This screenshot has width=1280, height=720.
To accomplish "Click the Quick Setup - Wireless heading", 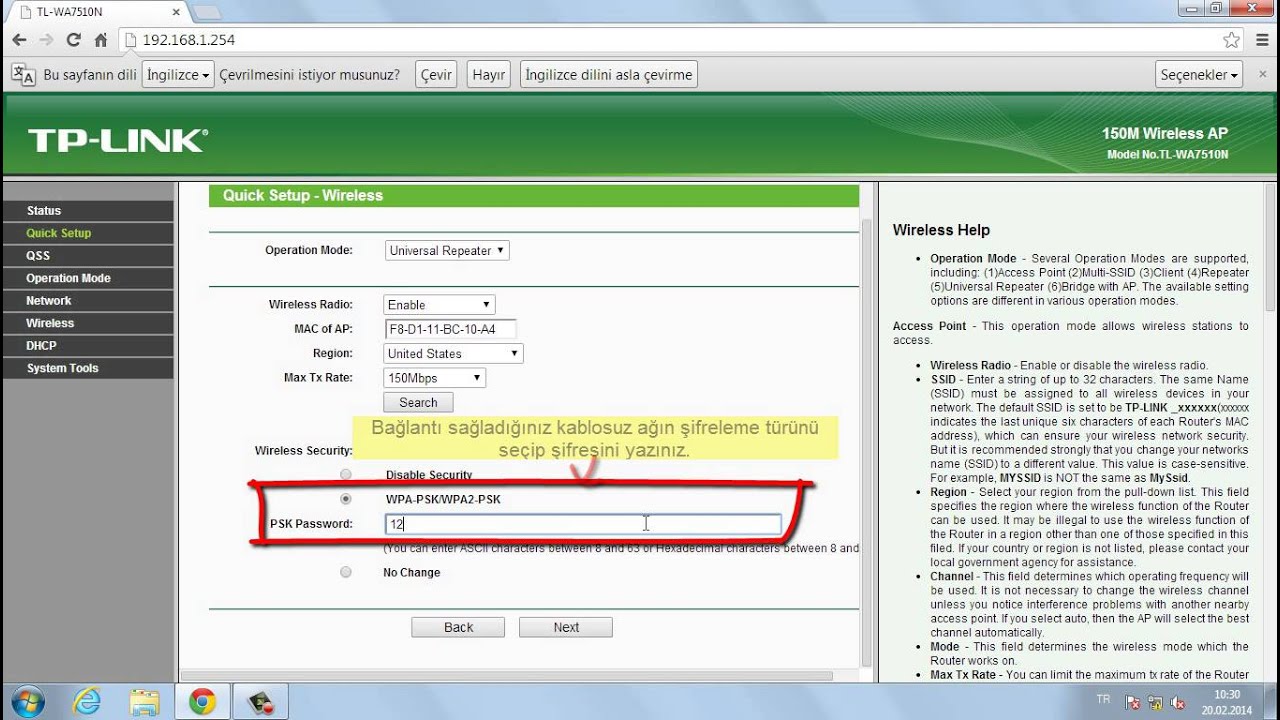I will [x=303, y=195].
